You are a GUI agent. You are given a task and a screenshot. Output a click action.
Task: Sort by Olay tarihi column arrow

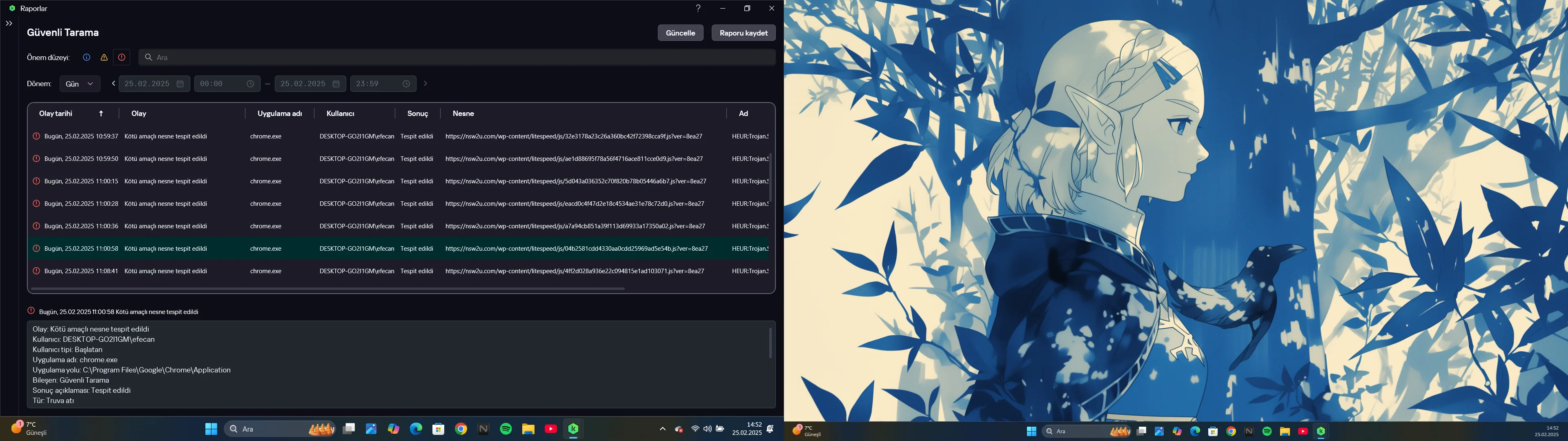[101, 113]
